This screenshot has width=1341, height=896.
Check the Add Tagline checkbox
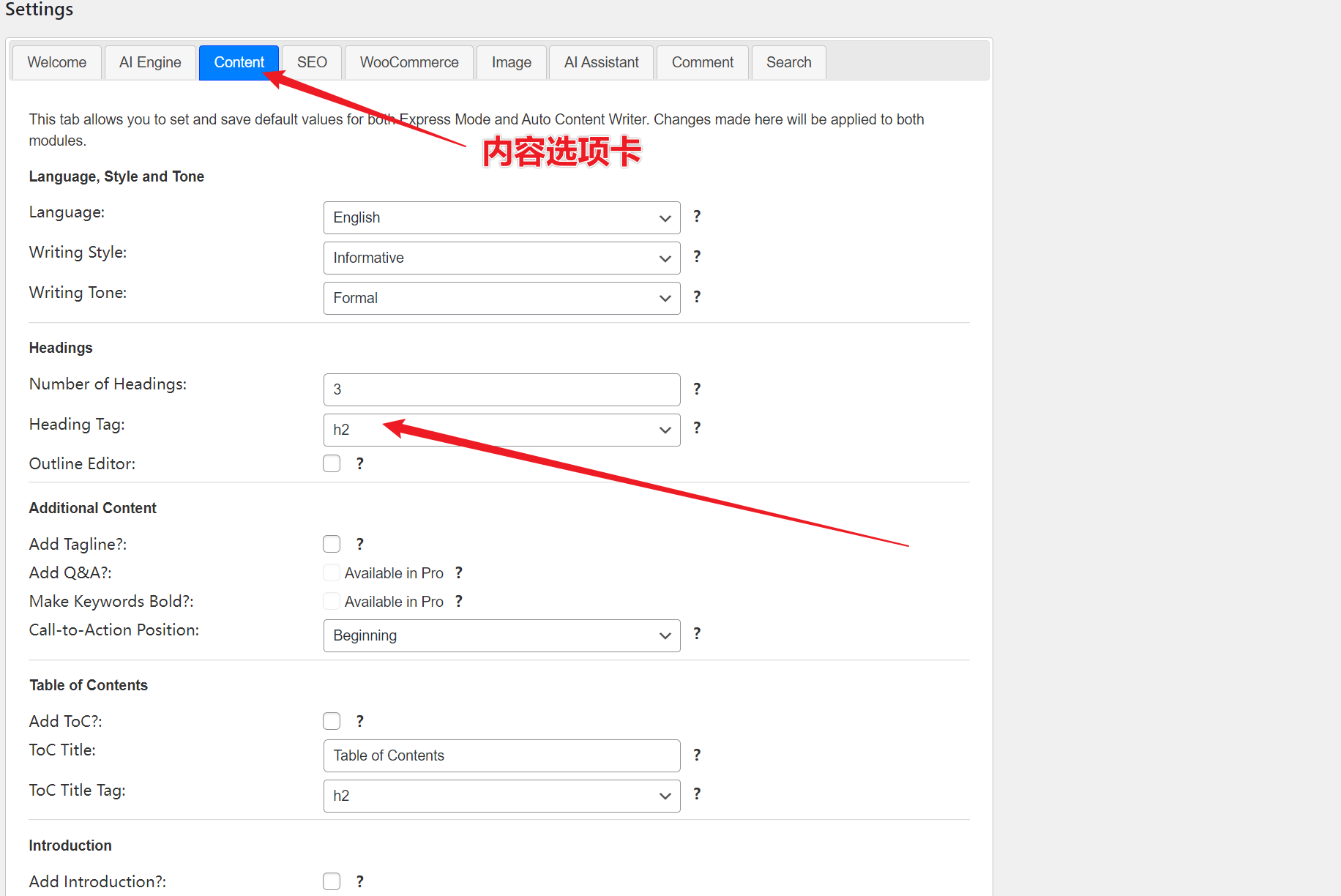332,544
